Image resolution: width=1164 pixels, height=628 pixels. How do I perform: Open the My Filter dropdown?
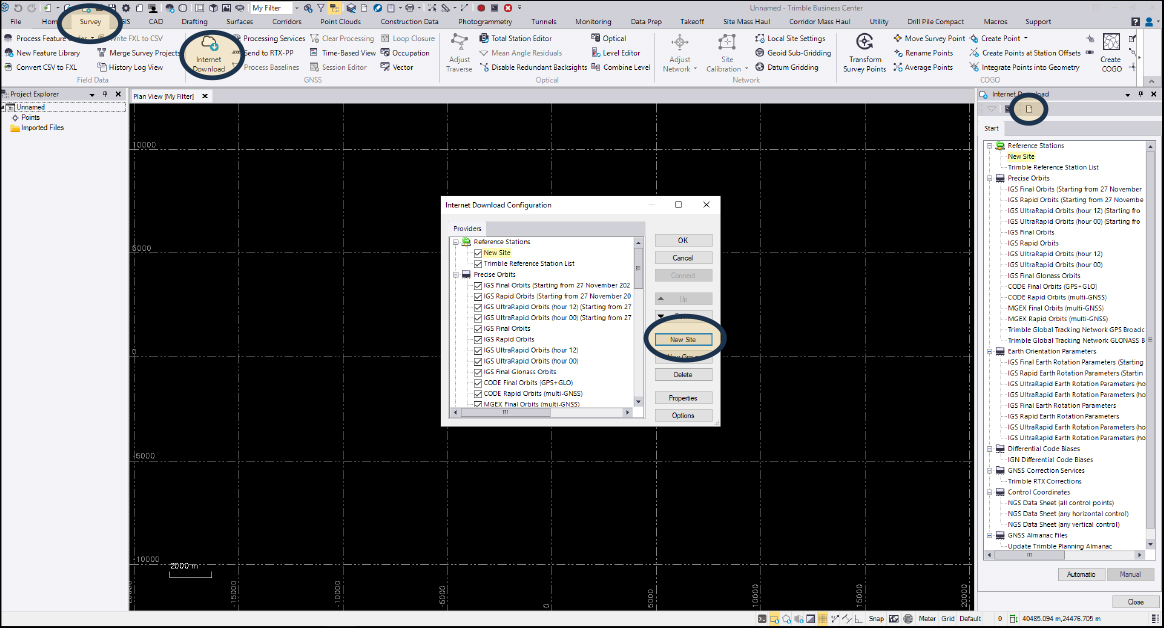coord(296,8)
